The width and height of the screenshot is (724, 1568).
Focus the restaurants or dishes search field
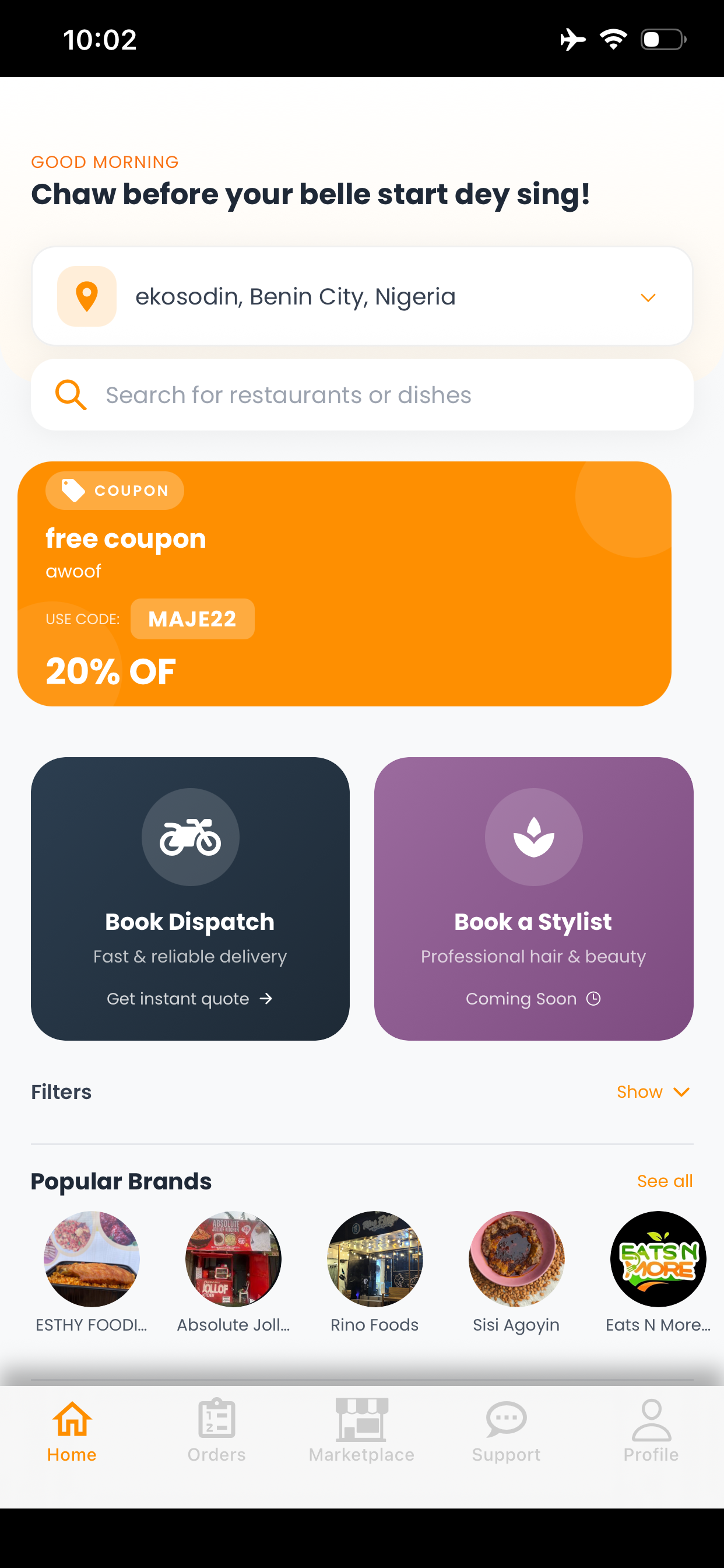point(362,395)
